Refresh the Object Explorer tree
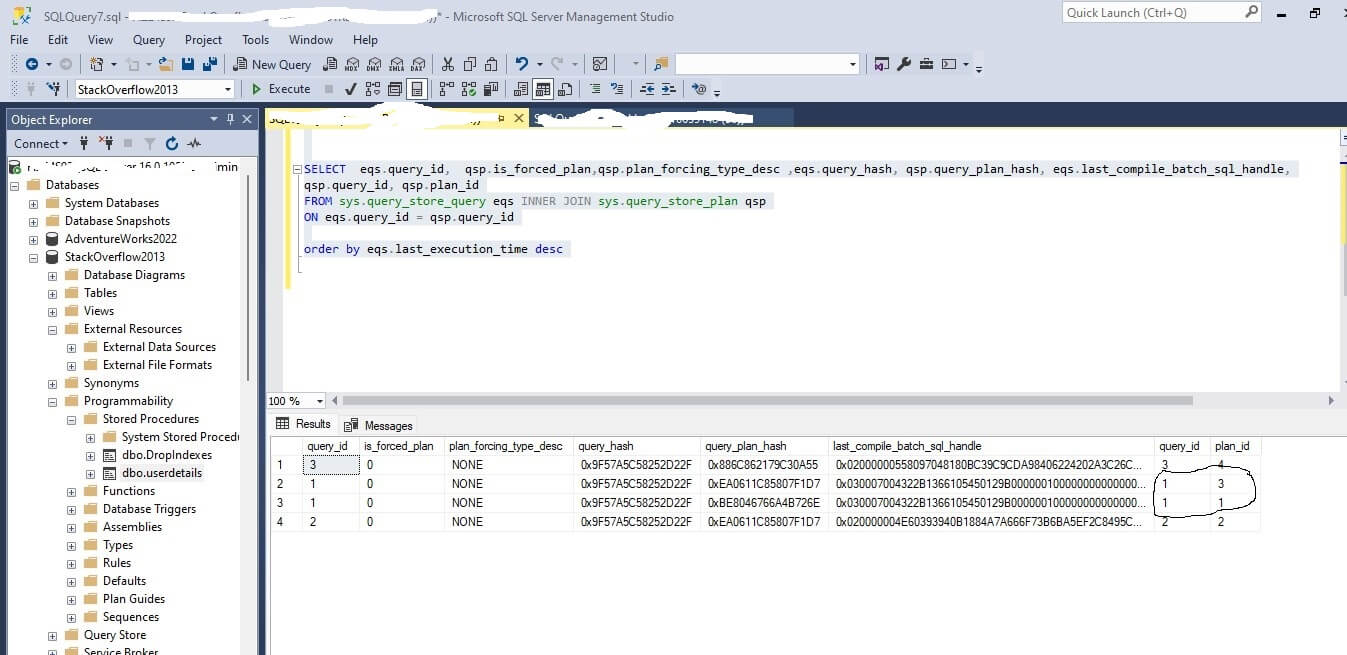1347x655 pixels. (172, 144)
